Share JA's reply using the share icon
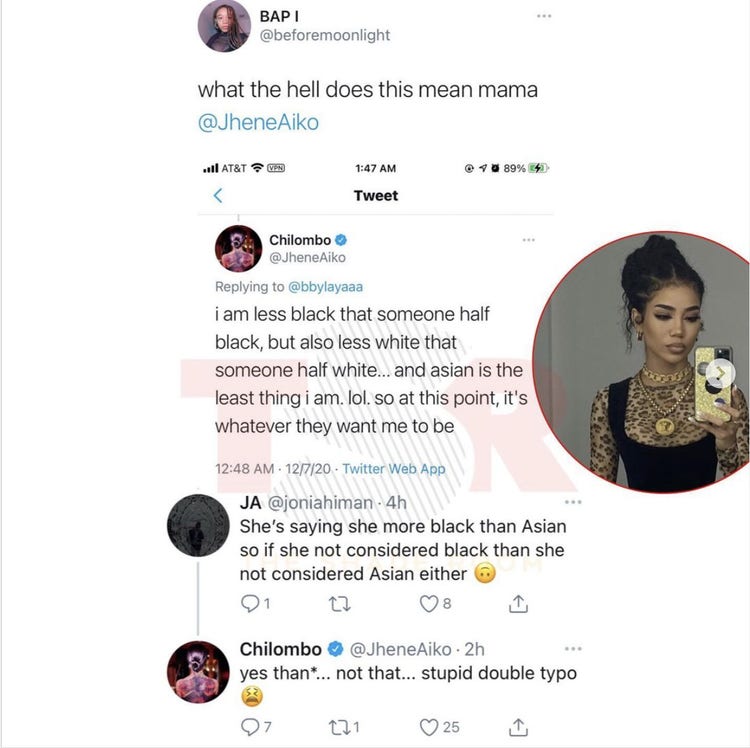This screenshot has width=750, height=748. point(518,604)
